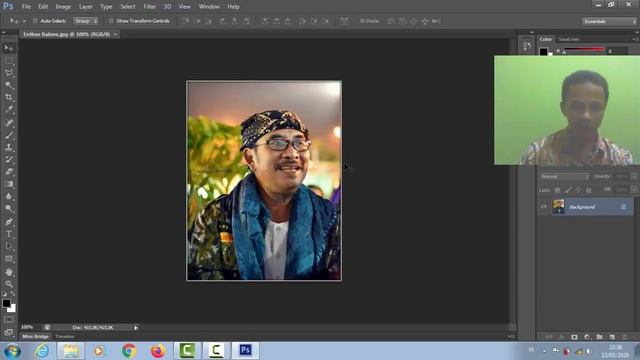Select the Move tool

click(9, 48)
